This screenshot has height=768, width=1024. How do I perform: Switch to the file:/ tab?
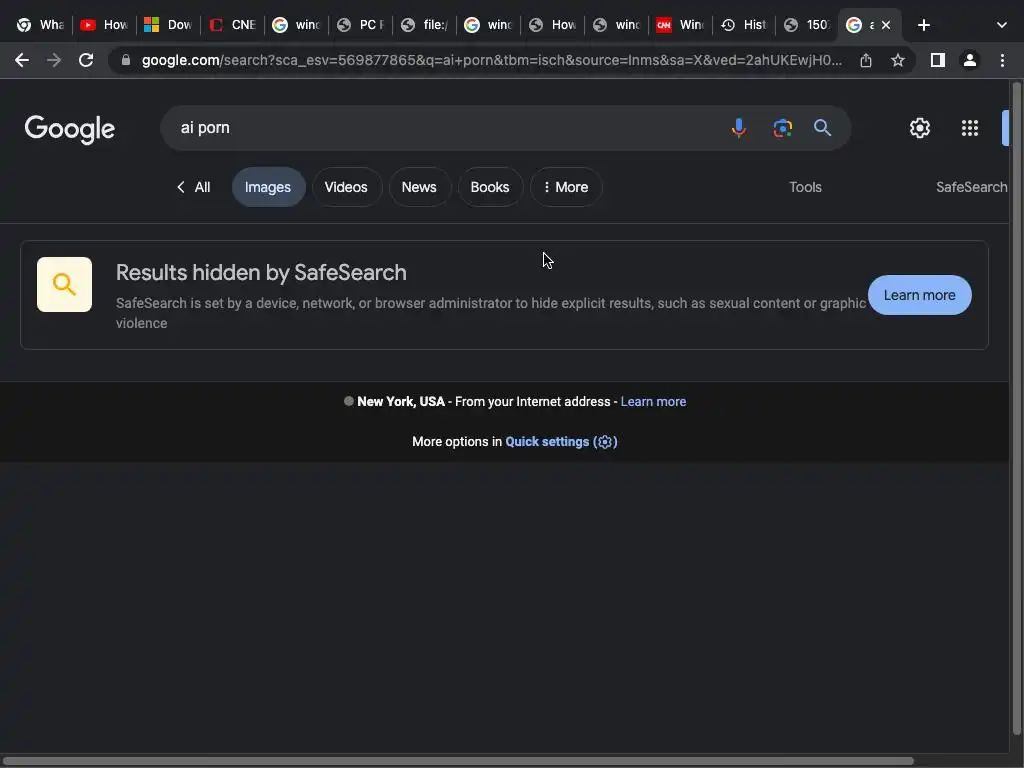click(x=424, y=25)
